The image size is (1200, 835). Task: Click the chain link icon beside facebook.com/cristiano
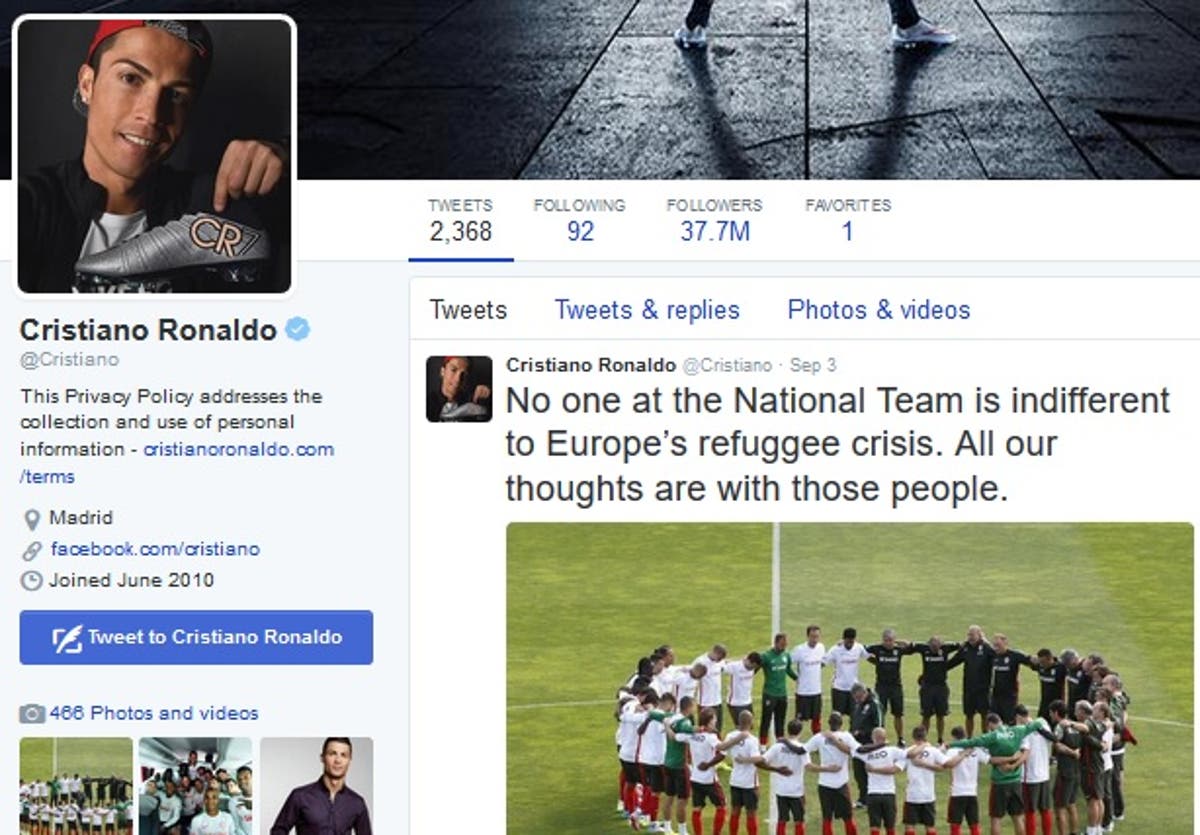(32, 550)
